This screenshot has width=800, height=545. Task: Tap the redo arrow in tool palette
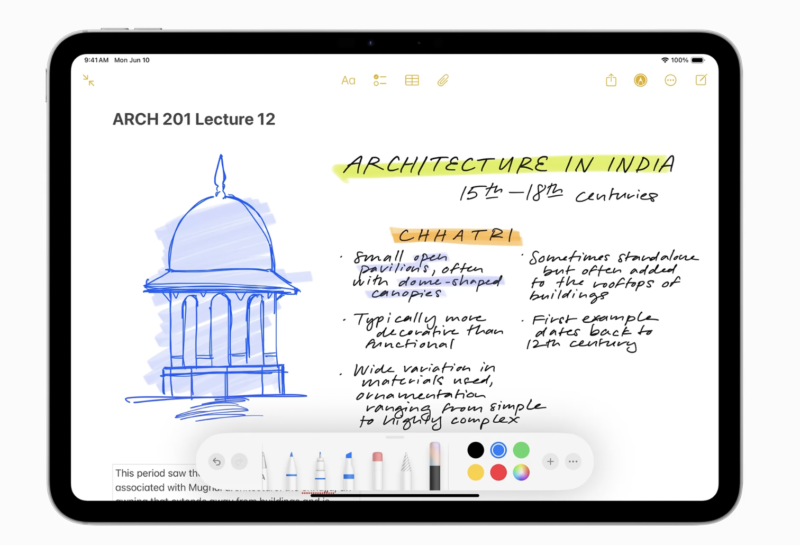coord(239,461)
